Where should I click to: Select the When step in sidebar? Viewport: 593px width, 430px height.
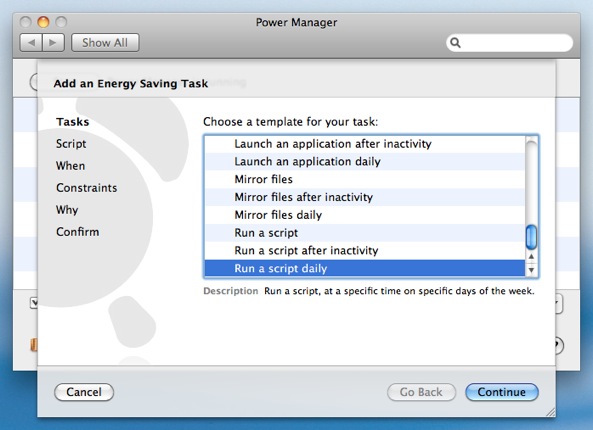click(70, 166)
